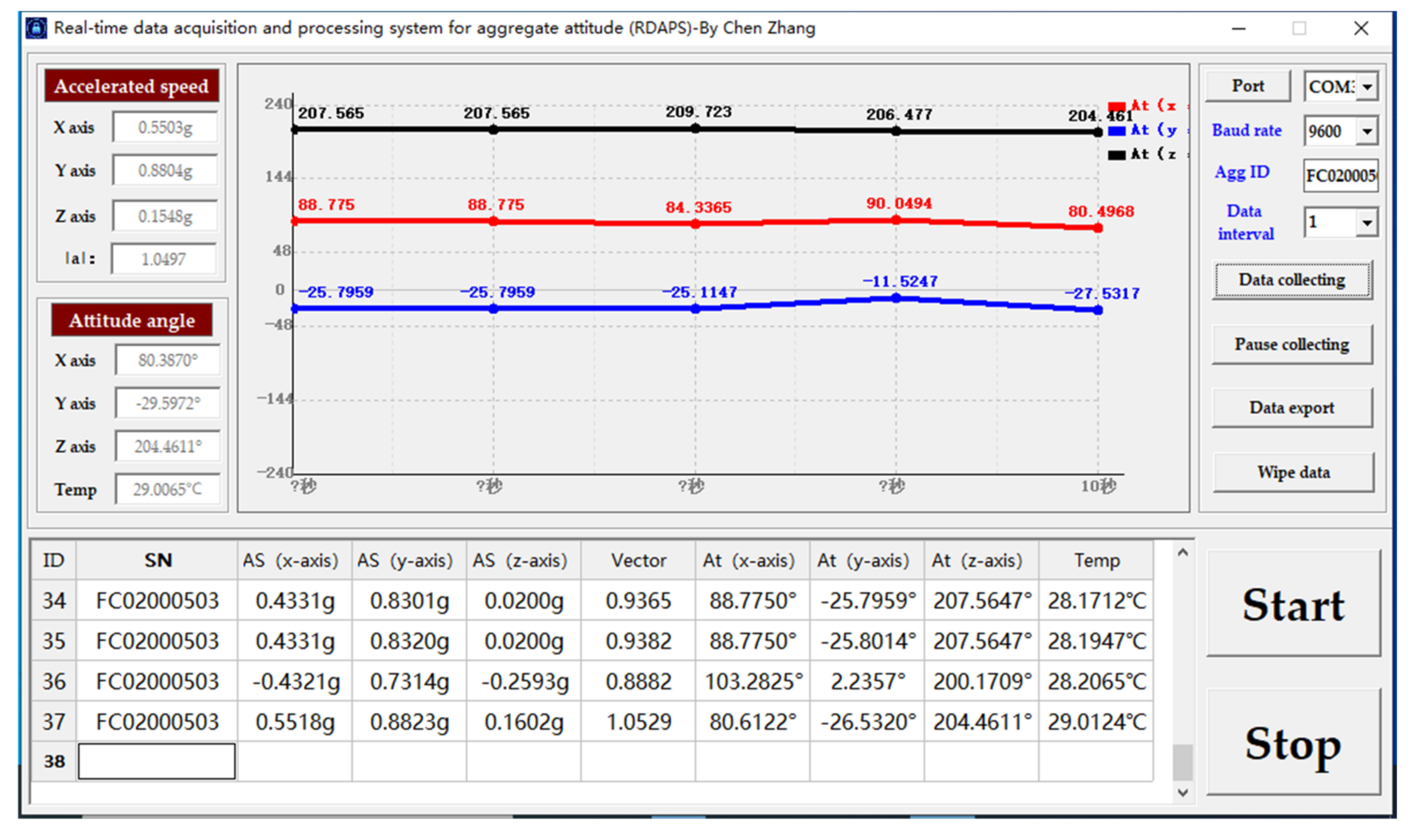Hit the large Stop button
1413x840 pixels.
coord(1293,743)
